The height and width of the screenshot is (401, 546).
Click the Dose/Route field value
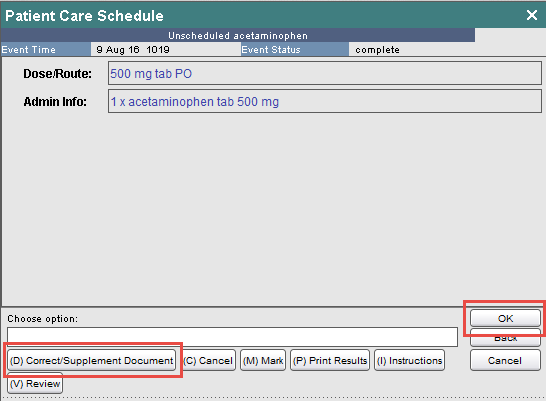pyautogui.click(x=325, y=73)
